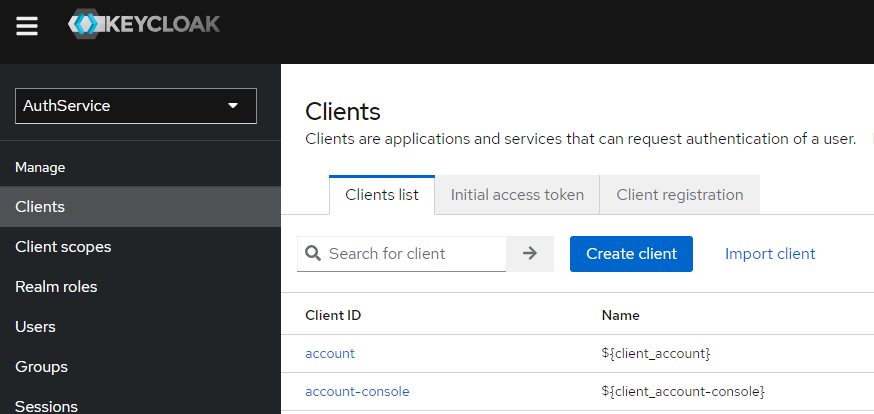874x414 pixels.
Task: Click the Create client button
Action: coord(631,254)
